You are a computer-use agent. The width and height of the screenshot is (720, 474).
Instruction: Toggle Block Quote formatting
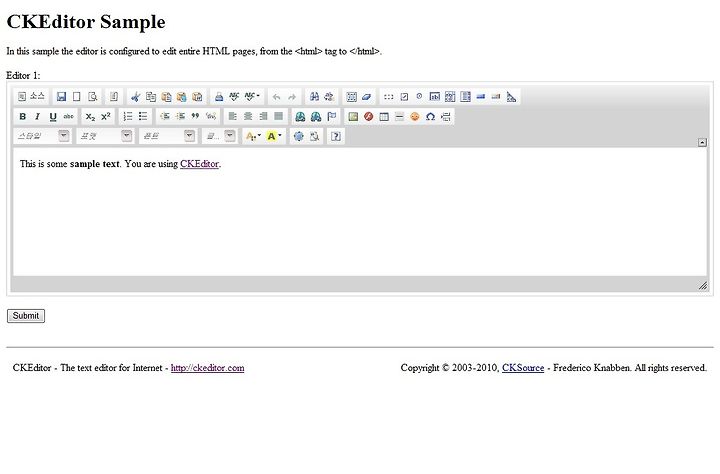(x=196, y=117)
